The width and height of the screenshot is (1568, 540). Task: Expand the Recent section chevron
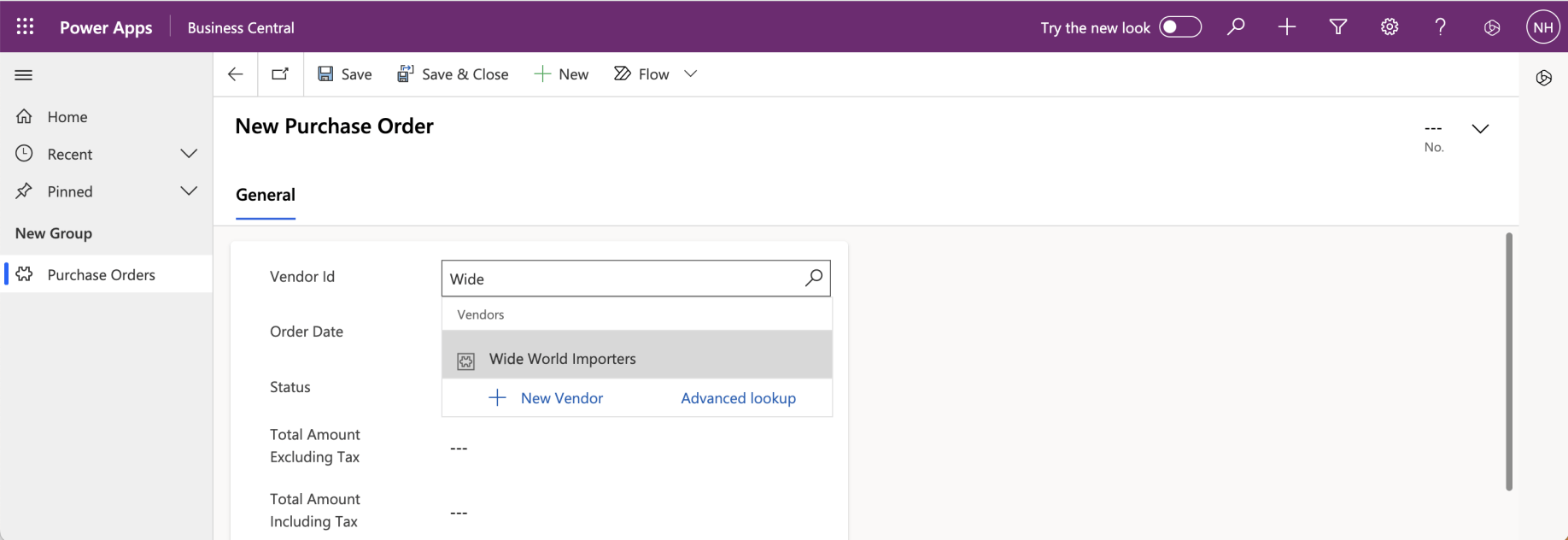point(189,154)
